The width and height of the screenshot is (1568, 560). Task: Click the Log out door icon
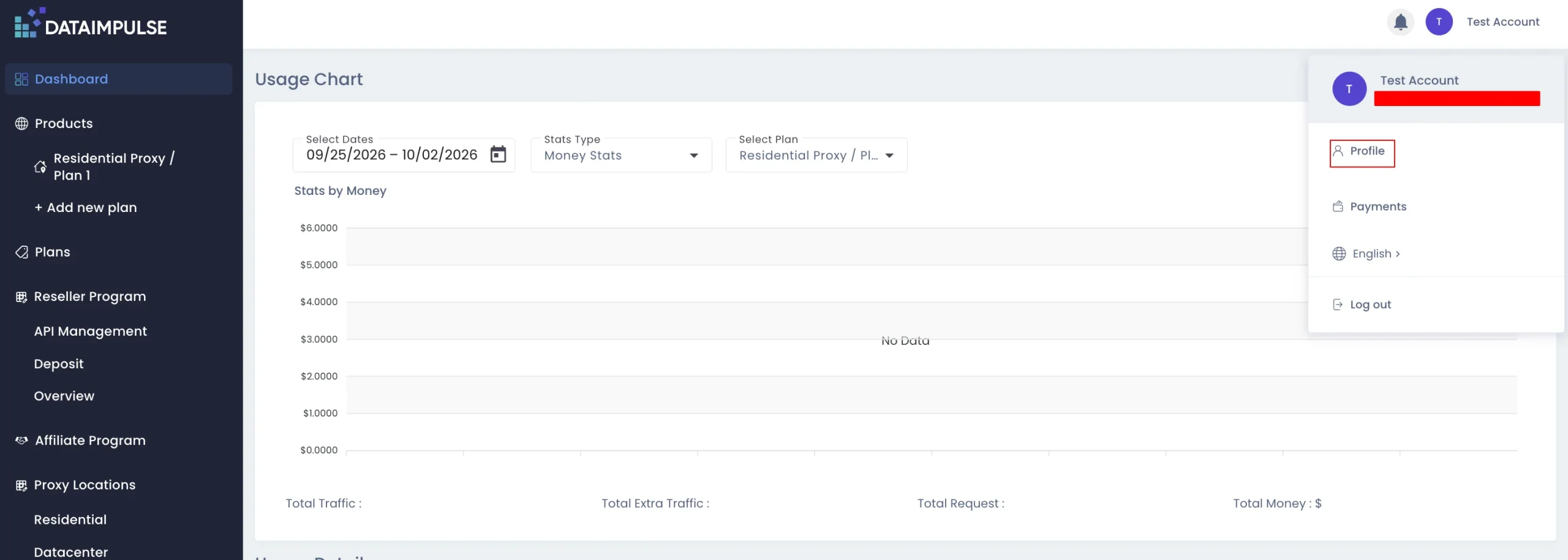pos(1338,305)
